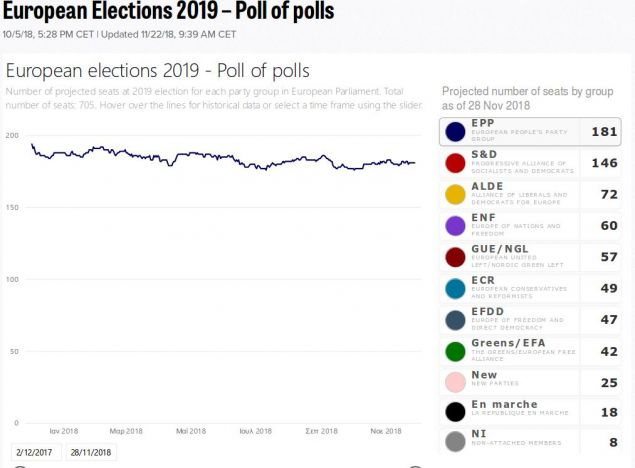This screenshot has height=468, width=635.
Task: Click the teal ECR legend circle
Action: click(456, 288)
